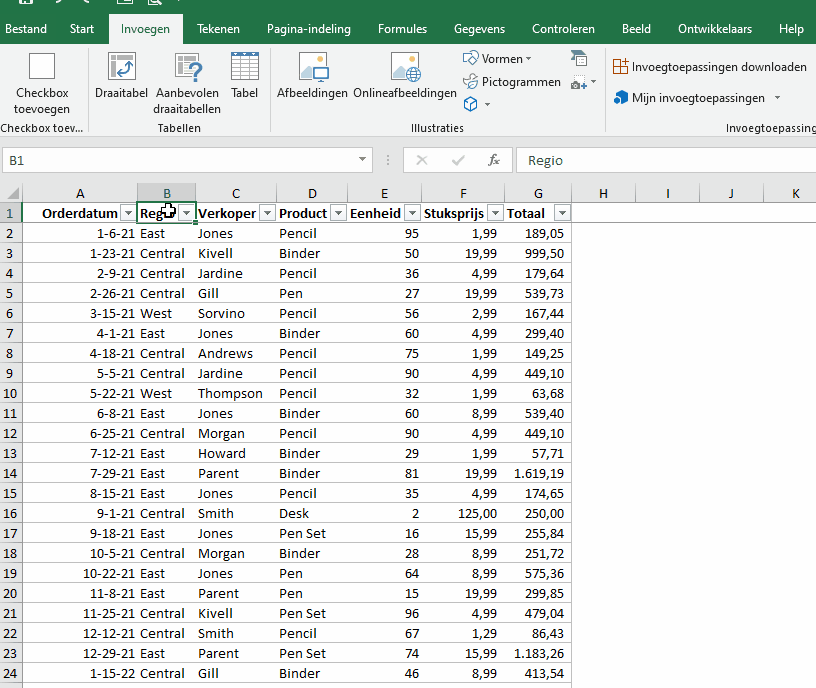The height and width of the screenshot is (688, 816).
Task: Open Aanbevolen draaitabellen
Action: tap(187, 83)
